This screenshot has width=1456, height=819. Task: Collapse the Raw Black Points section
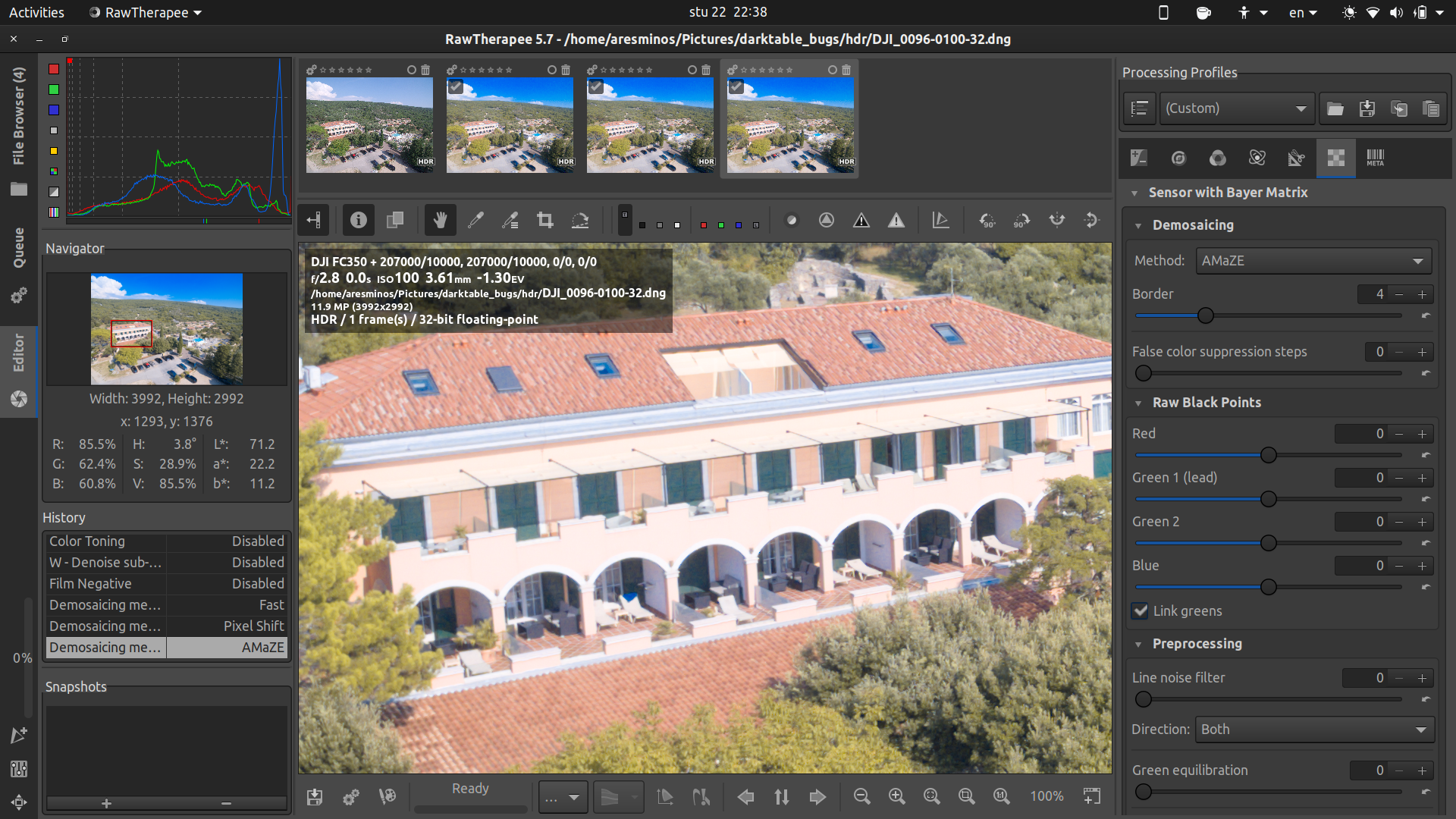[1137, 403]
